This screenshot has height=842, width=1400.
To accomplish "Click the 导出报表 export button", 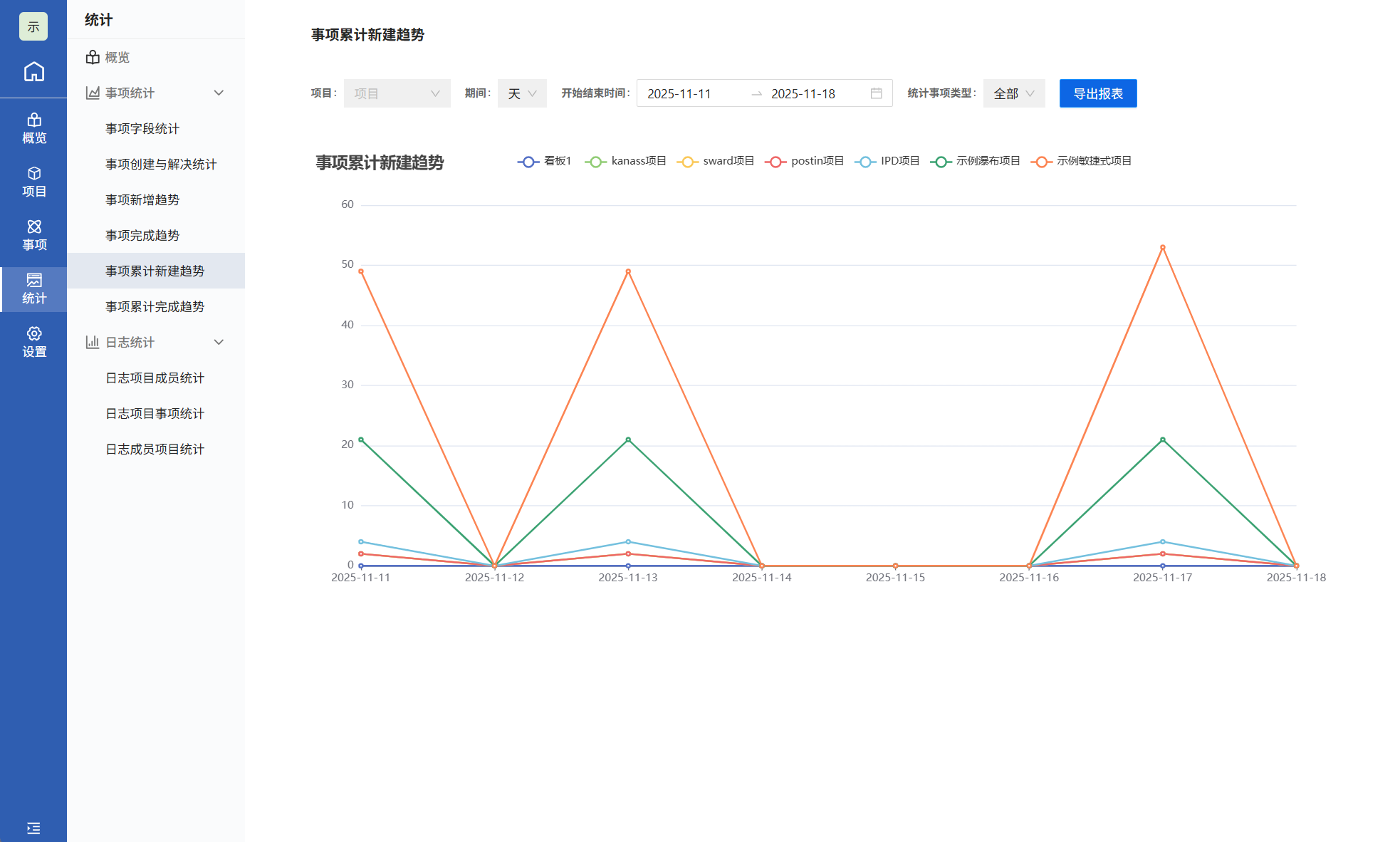I will tap(1097, 93).
